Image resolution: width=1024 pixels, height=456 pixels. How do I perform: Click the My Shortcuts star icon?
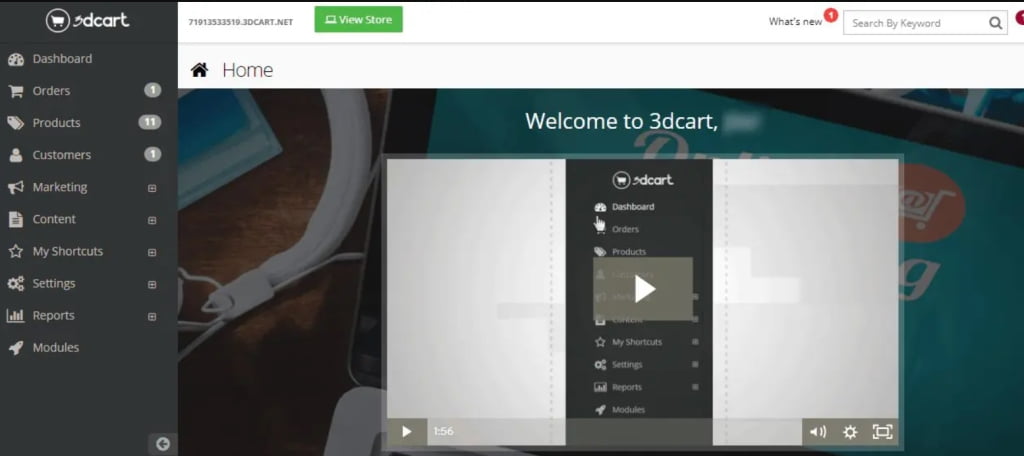[16, 252]
